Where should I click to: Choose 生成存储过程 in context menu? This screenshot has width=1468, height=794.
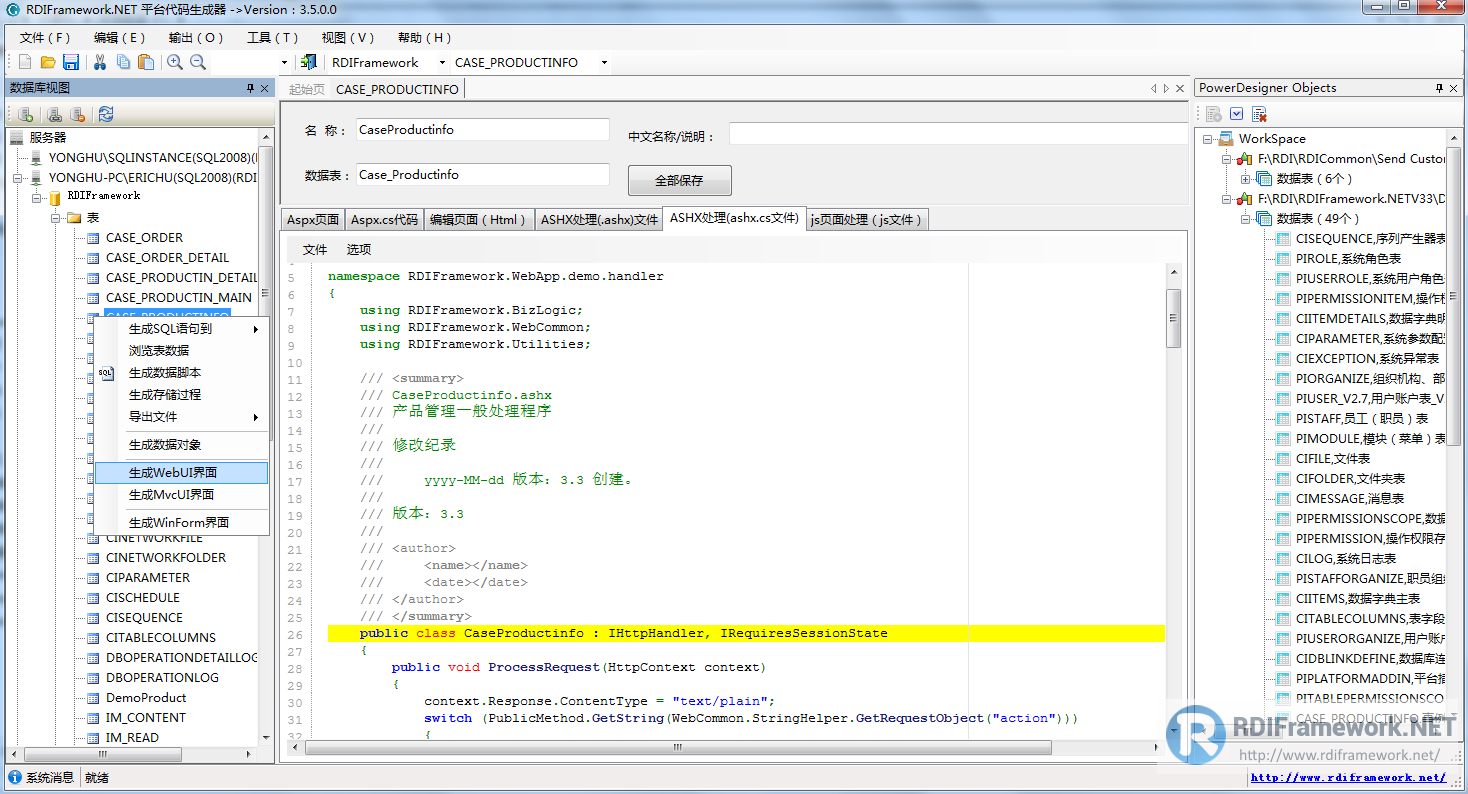(181, 395)
